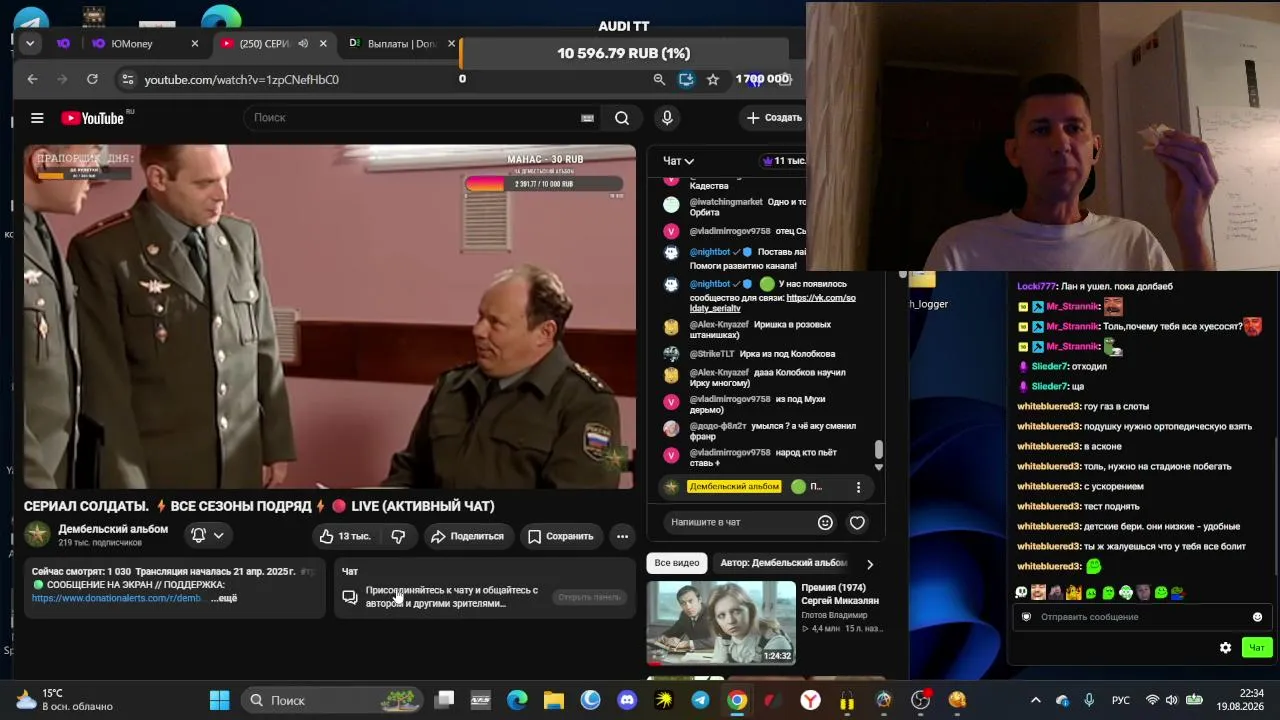
Task: Close the YouTube video tab
Action: (x=323, y=44)
